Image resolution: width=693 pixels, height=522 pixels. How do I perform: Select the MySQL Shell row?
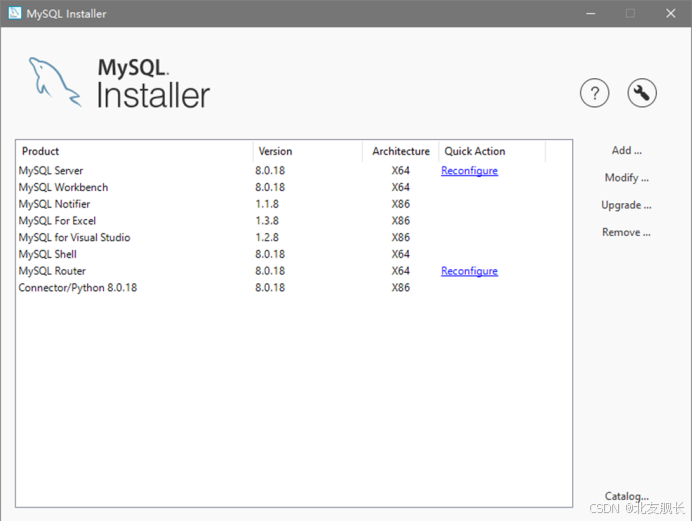click(294, 255)
